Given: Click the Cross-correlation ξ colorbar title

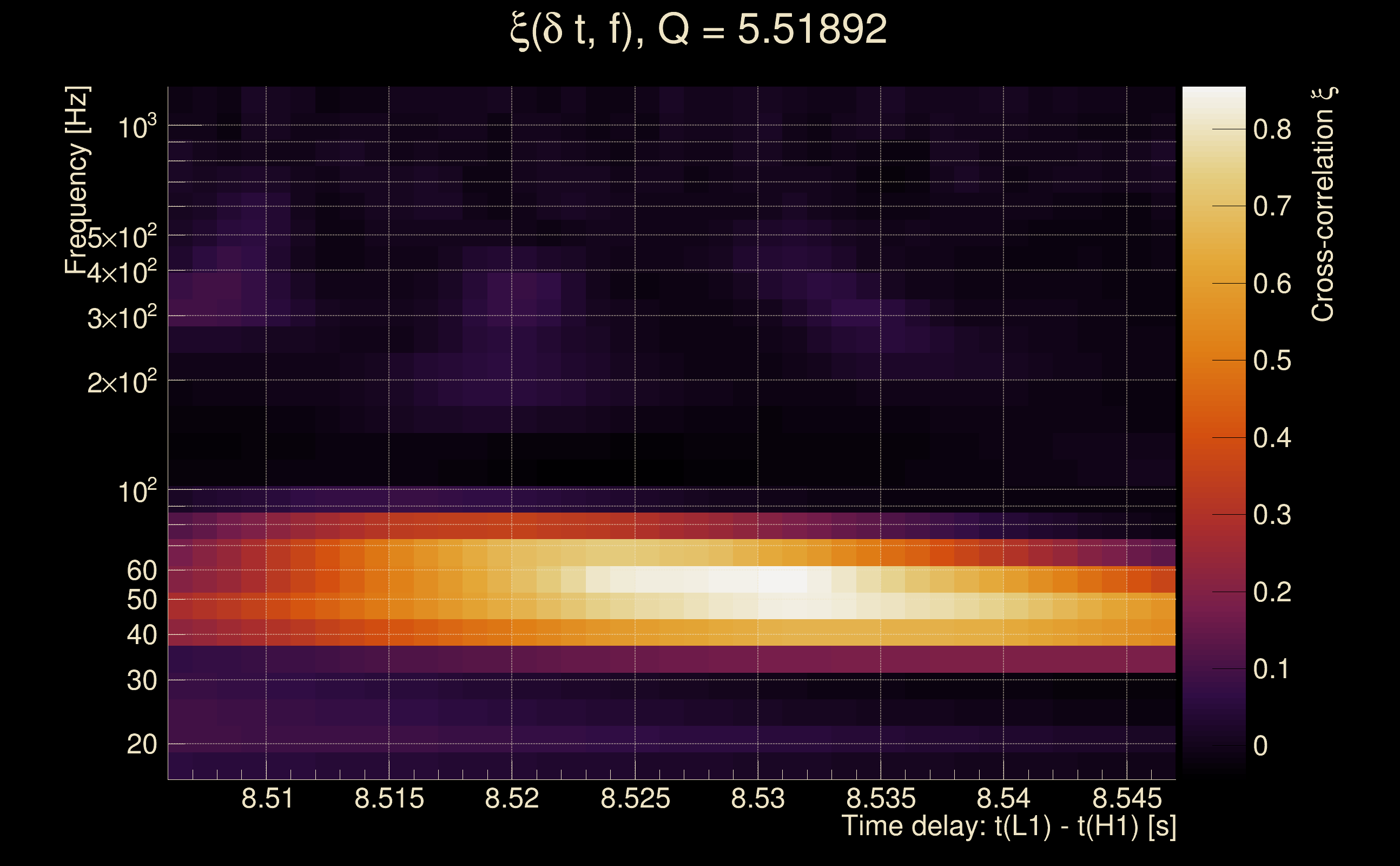Looking at the screenshot, I should point(1323,204).
